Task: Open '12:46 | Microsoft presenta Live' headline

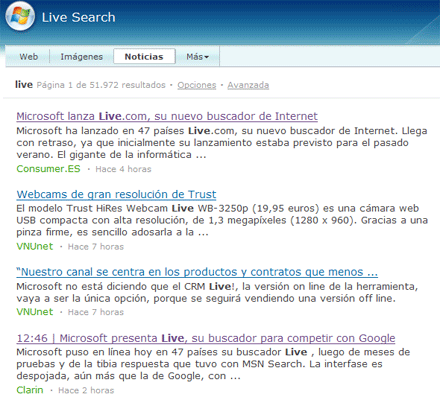Action: point(206,338)
